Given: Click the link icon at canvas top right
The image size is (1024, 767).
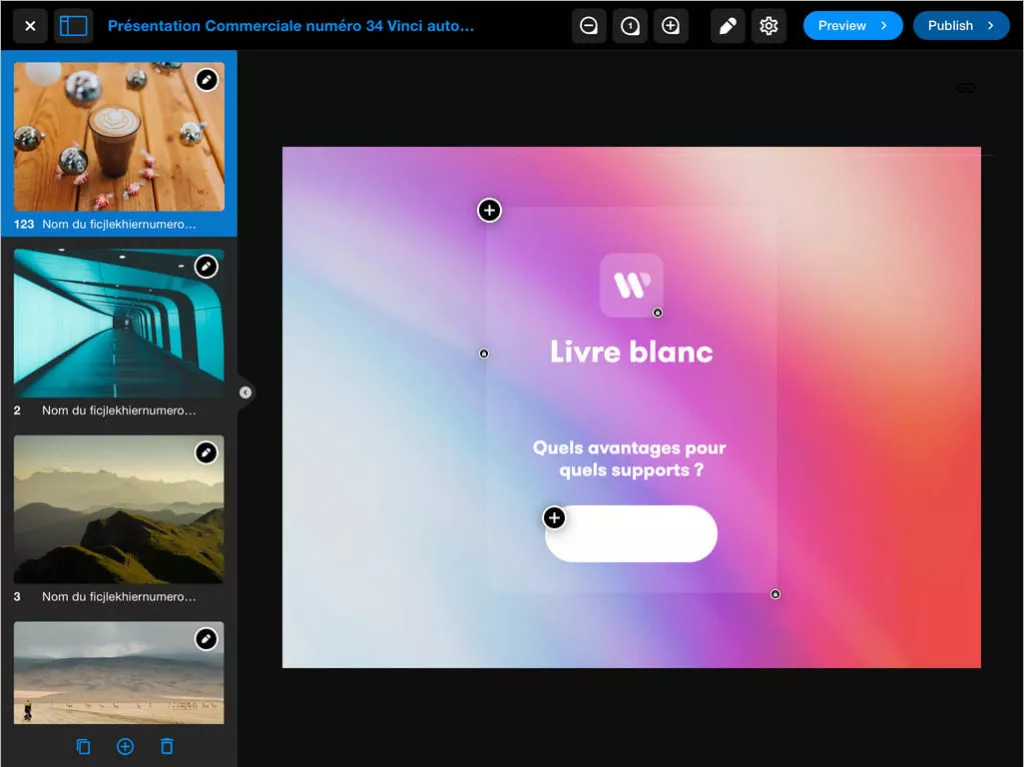Looking at the screenshot, I should pyautogui.click(x=966, y=88).
